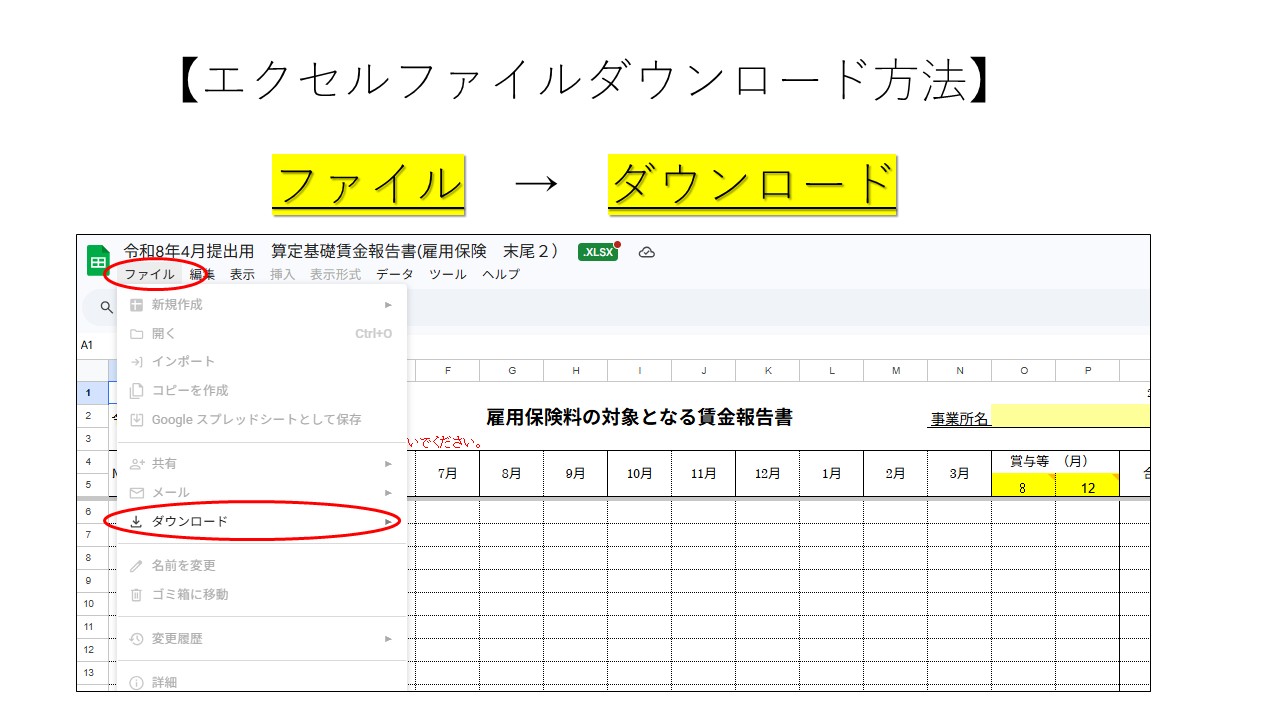Click the document title text

(x=340, y=251)
